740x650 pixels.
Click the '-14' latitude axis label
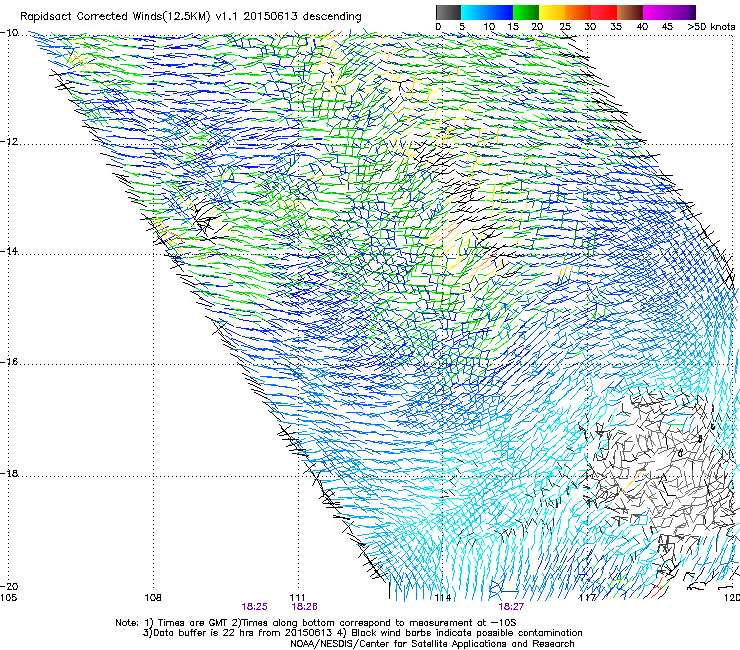click(9, 251)
